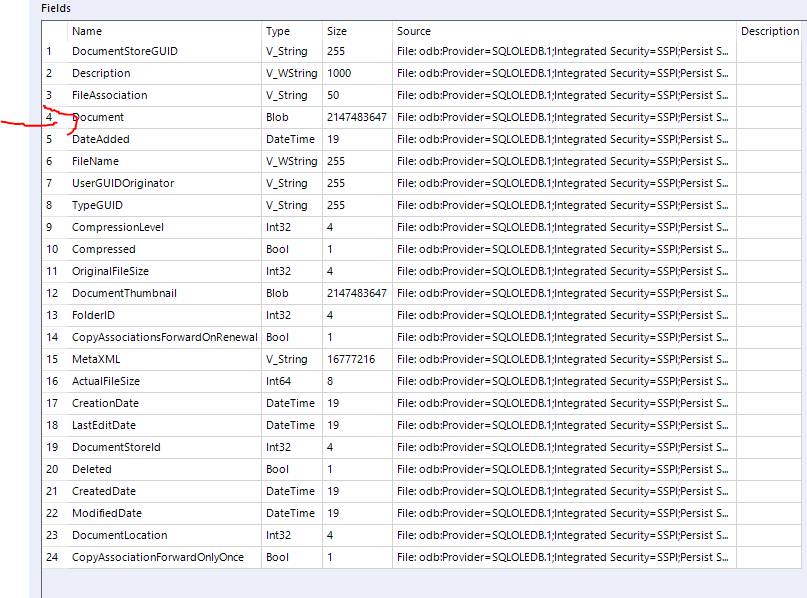Select the Description column header
Viewport: 807px width, 598px height.
(769, 30)
